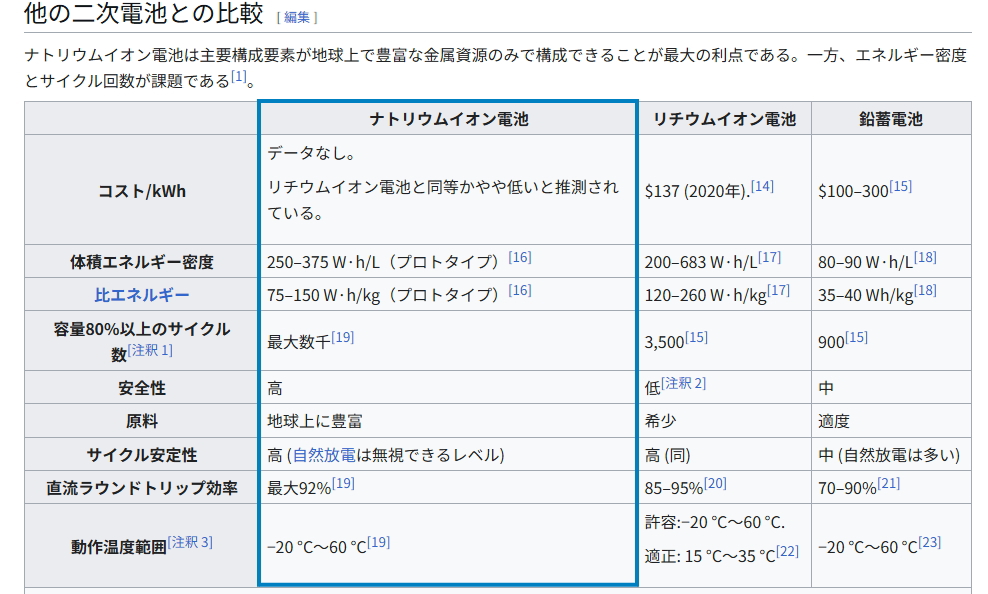The height and width of the screenshot is (594, 988).
Task: Open 注釈 3 note beside 動作温度範囲
Action: coord(190,542)
